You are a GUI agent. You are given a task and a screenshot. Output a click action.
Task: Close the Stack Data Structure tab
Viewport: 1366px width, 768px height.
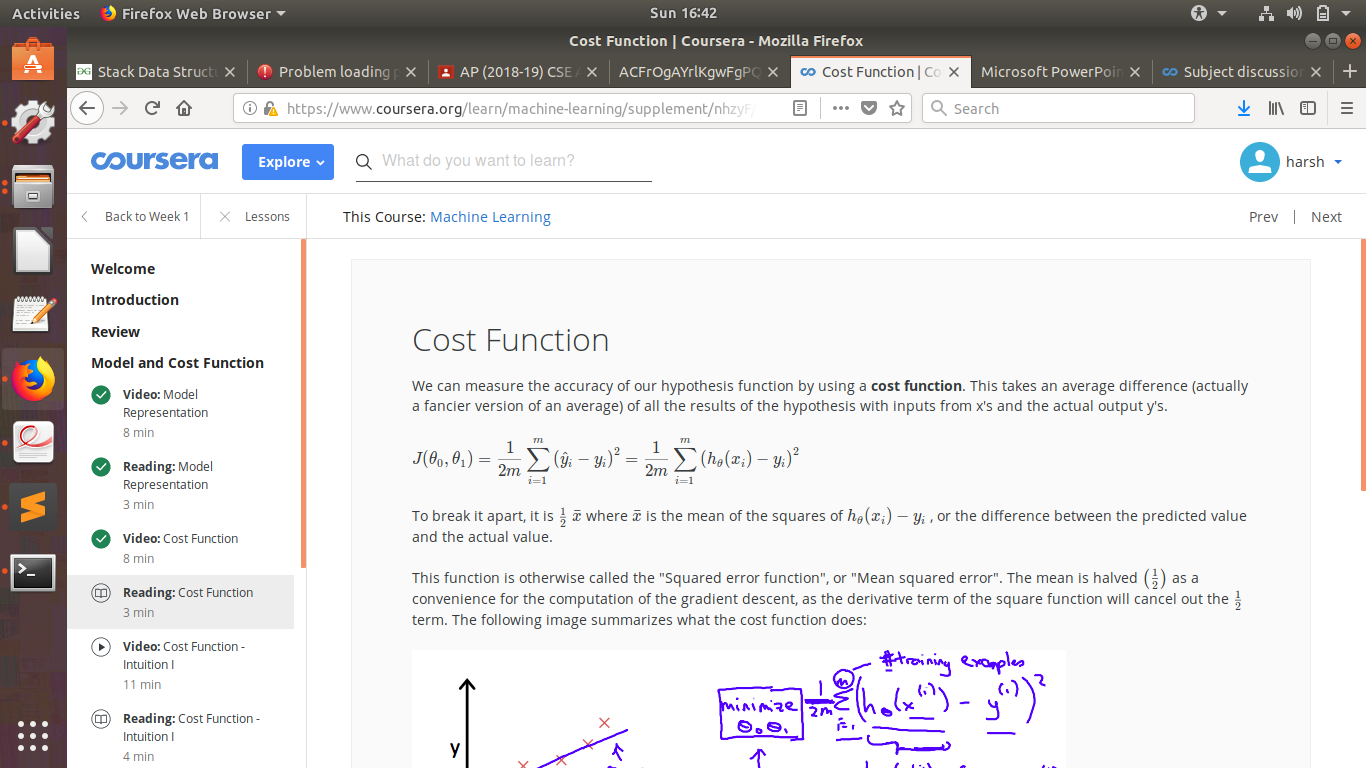[x=230, y=72]
